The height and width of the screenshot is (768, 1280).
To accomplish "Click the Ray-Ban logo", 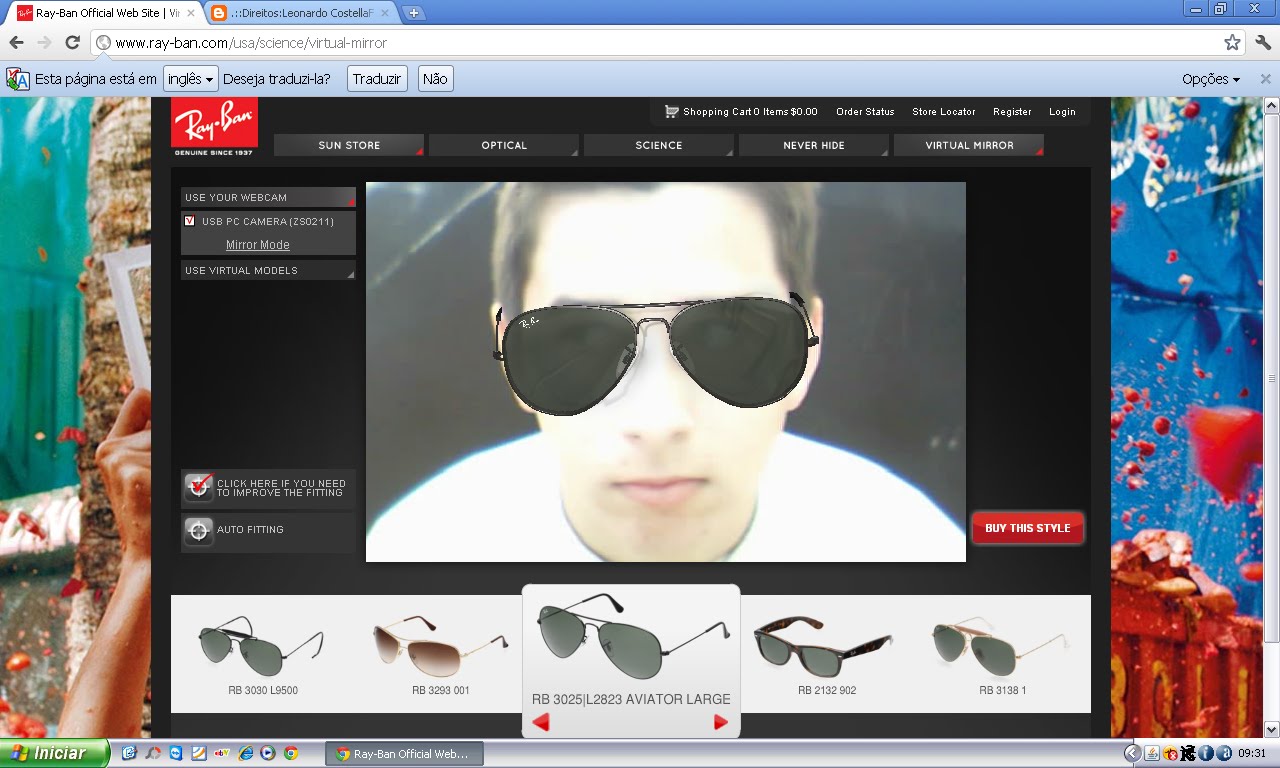I will [214, 127].
